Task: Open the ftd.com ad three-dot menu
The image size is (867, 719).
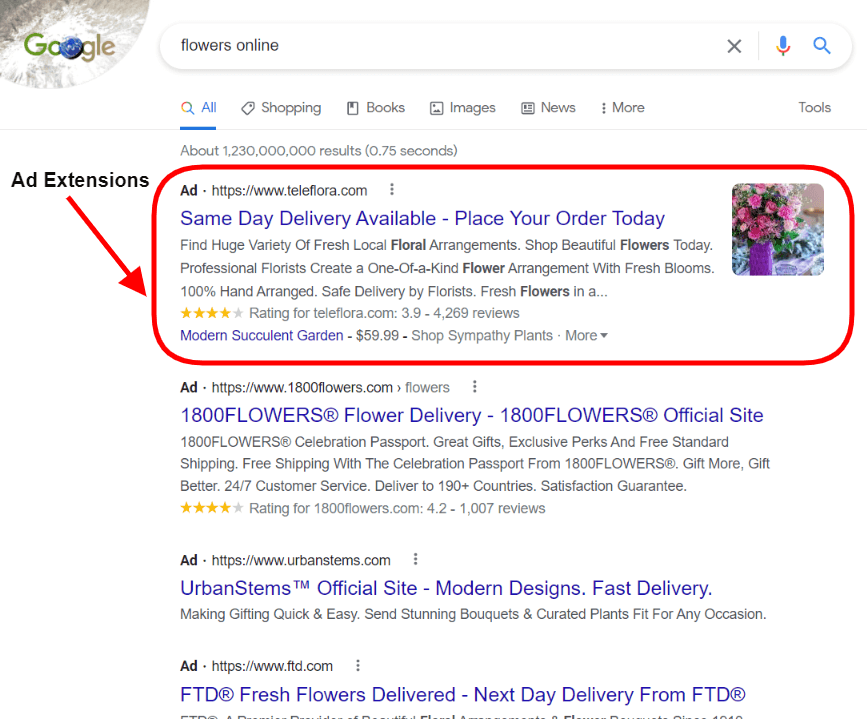Action: point(358,665)
